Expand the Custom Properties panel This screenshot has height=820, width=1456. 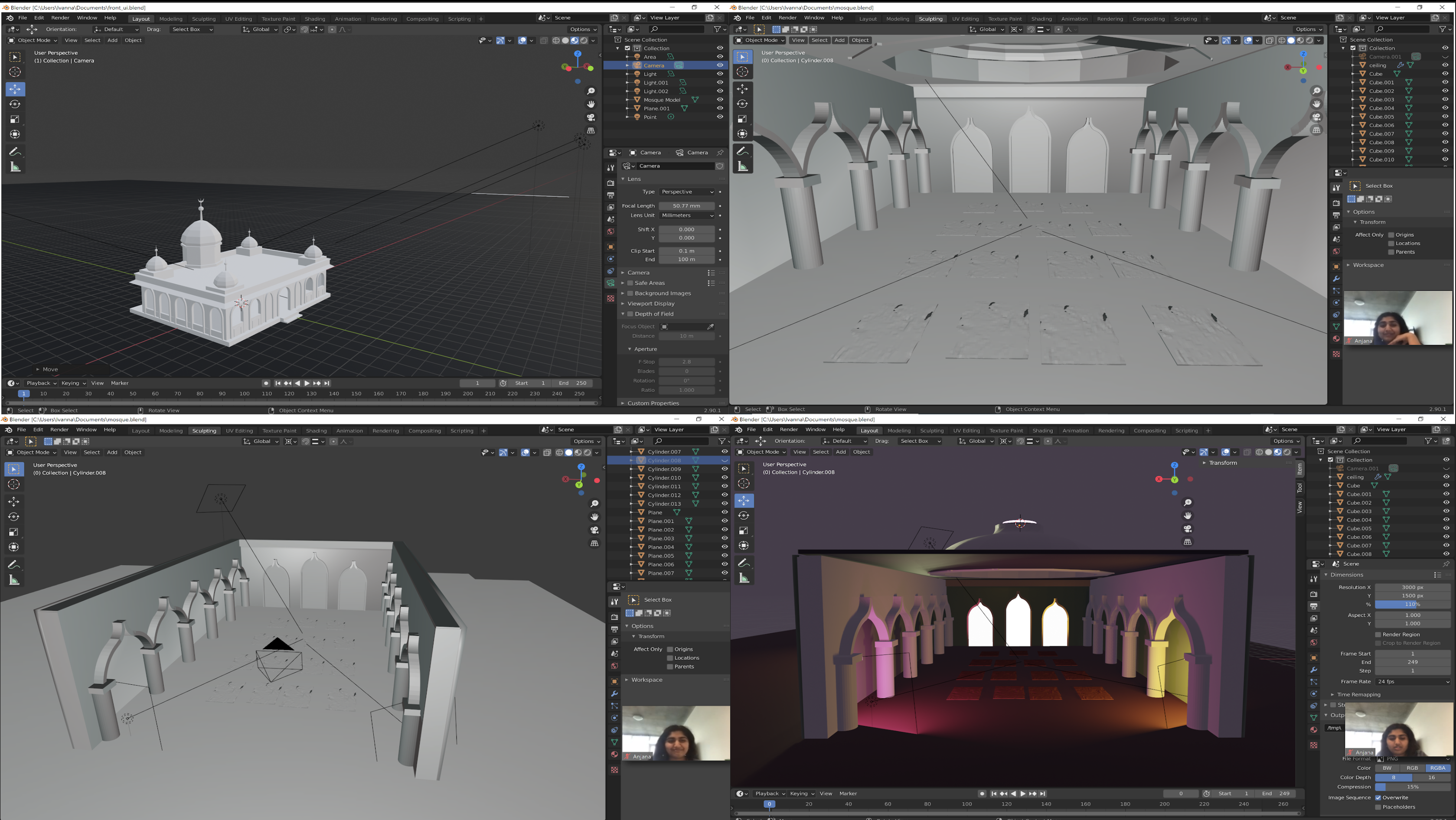point(653,403)
